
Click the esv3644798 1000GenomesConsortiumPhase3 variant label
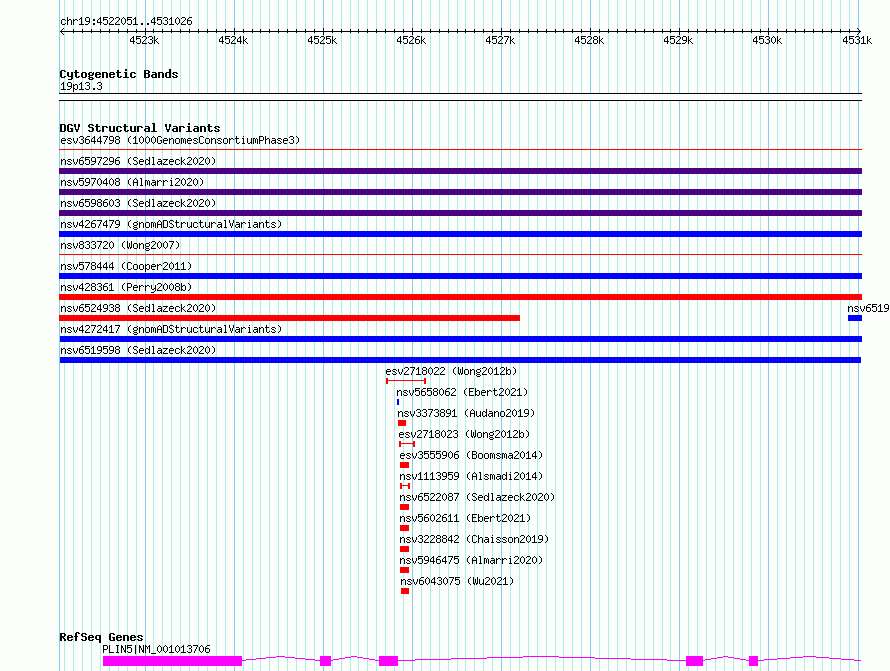tap(180, 140)
